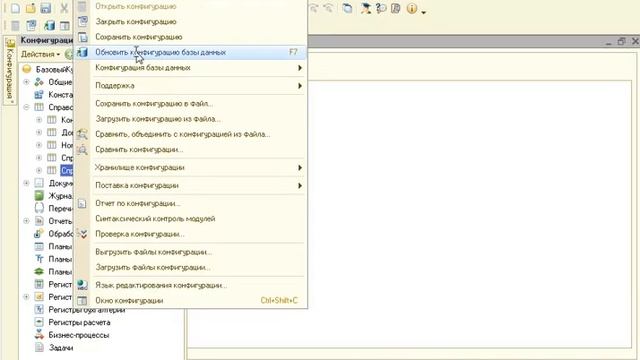This screenshot has height=360, width=640.
Task: Select 'Проверка конфигурации...' menu entry
Action: [x=190, y=234]
